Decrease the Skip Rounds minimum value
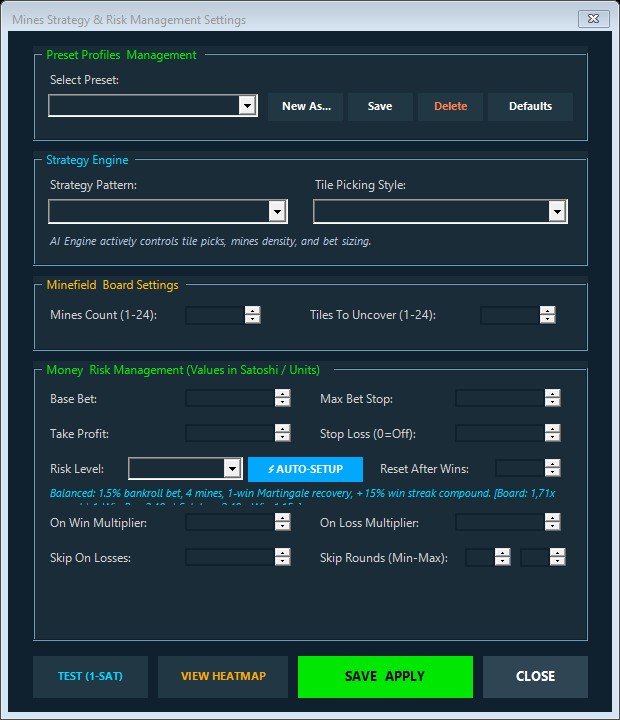This screenshot has height=720, width=620. click(x=502, y=561)
